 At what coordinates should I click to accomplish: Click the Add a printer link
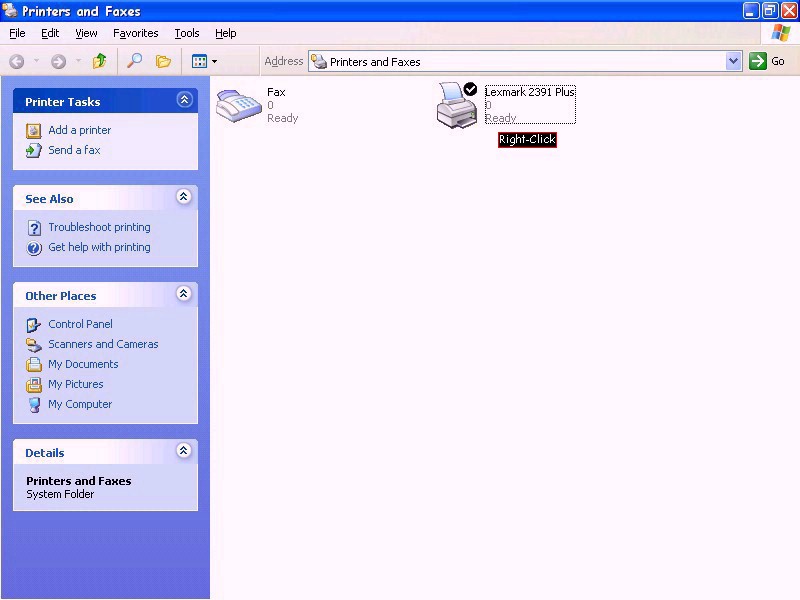(x=80, y=130)
